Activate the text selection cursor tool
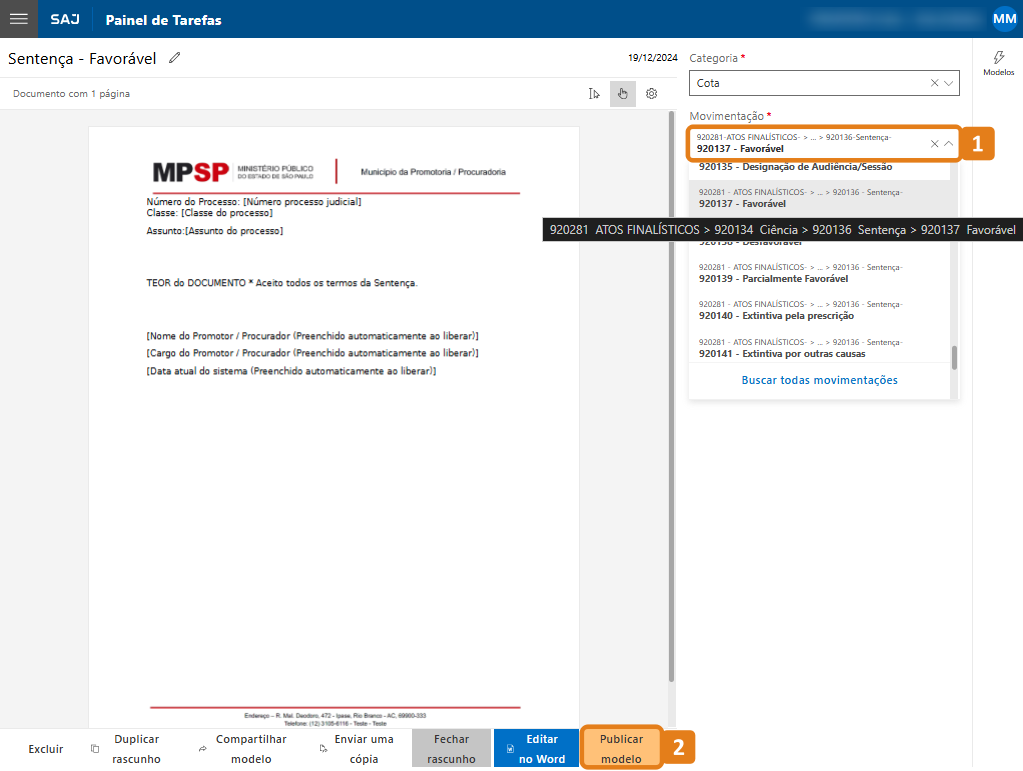1023x771 pixels. coord(595,94)
